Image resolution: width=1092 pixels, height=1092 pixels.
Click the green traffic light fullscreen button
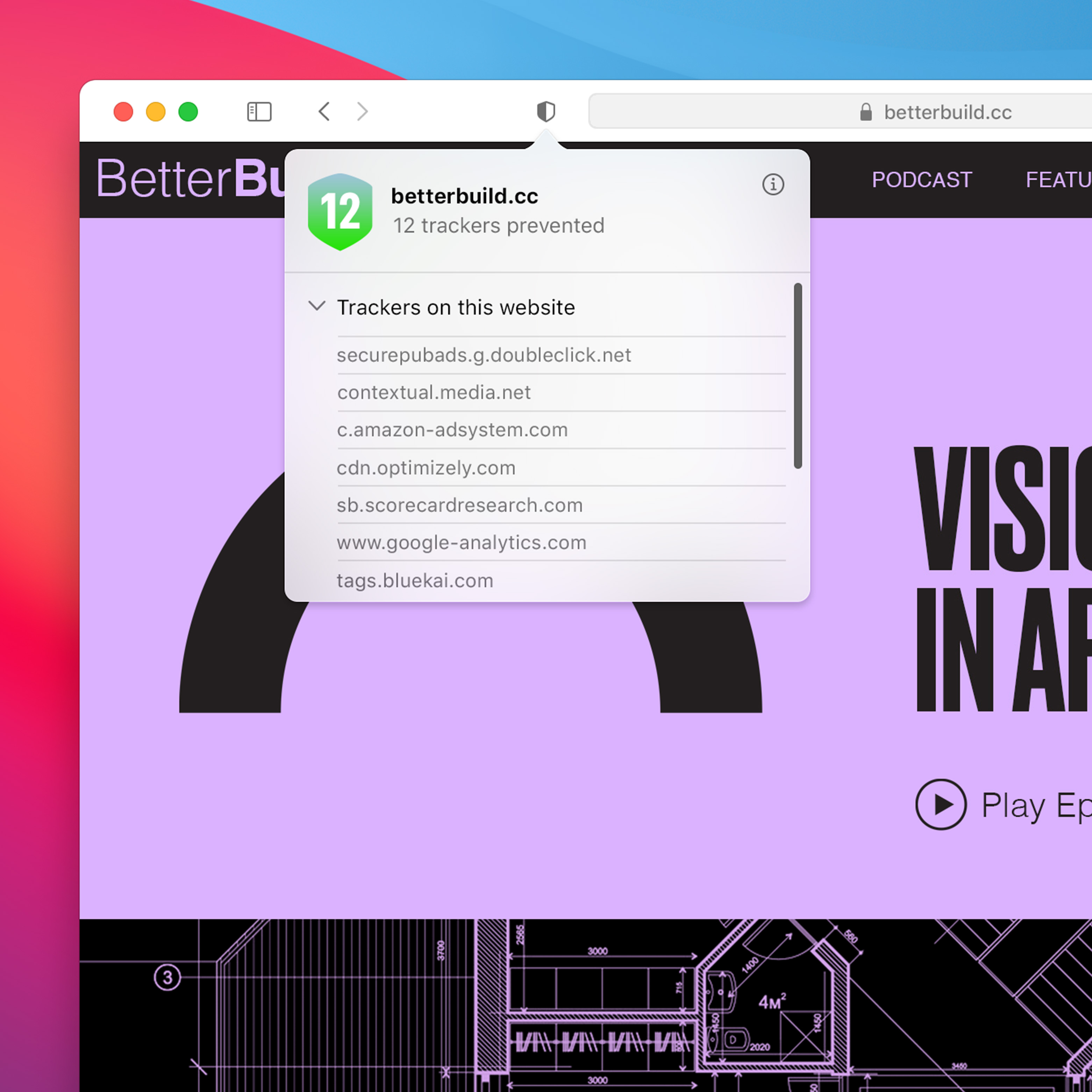[192, 111]
